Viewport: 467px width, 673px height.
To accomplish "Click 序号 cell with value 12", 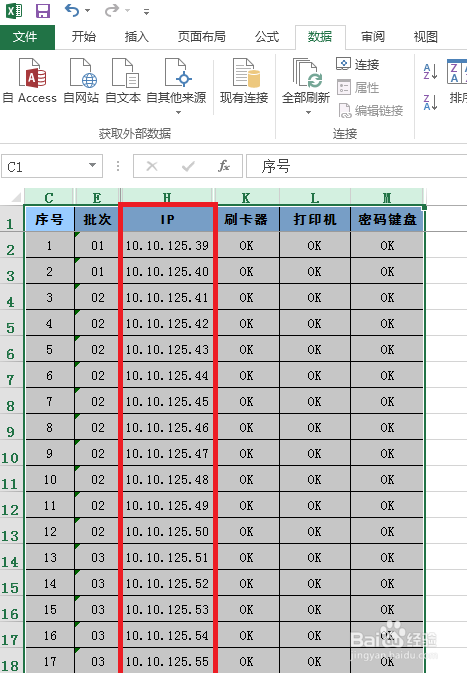I will pyautogui.click(x=49, y=531).
